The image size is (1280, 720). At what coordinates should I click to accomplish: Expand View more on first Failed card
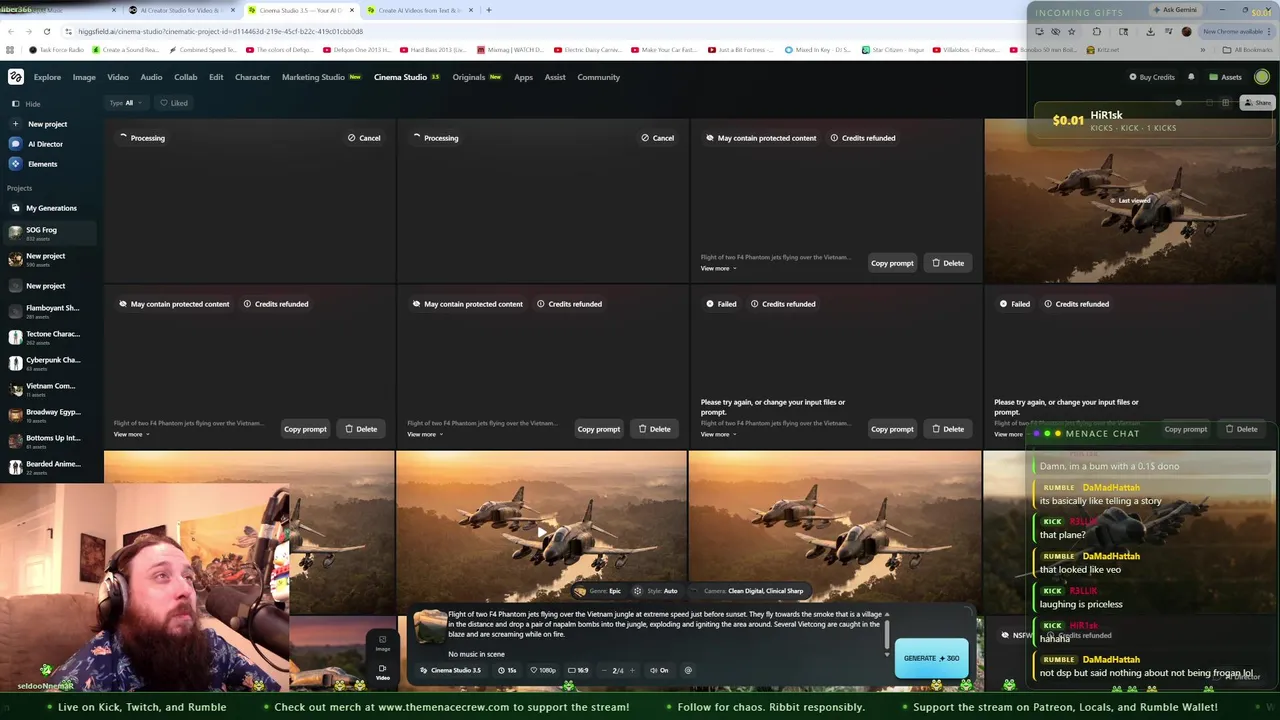tap(719, 434)
